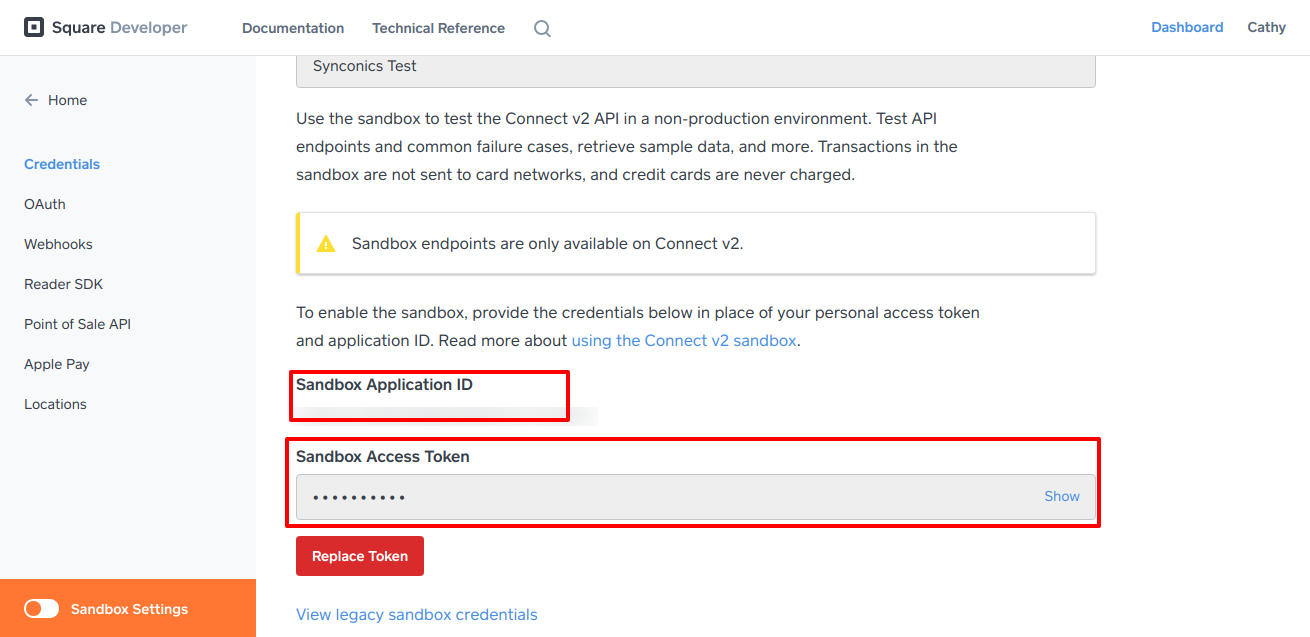Open the using the Connect v2 sandbox link
Image resolution: width=1310 pixels, height=637 pixels.
tap(684, 340)
